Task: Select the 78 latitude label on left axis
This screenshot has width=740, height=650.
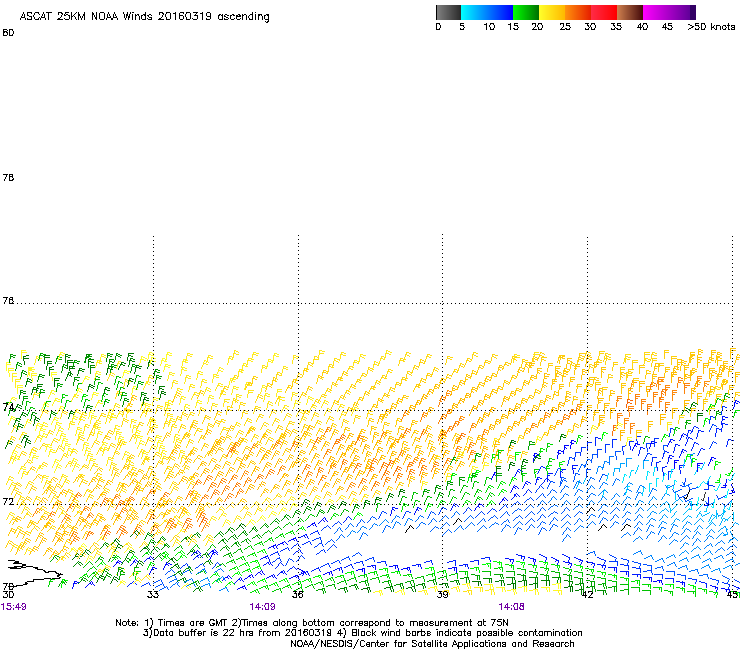Action: (x=8, y=177)
